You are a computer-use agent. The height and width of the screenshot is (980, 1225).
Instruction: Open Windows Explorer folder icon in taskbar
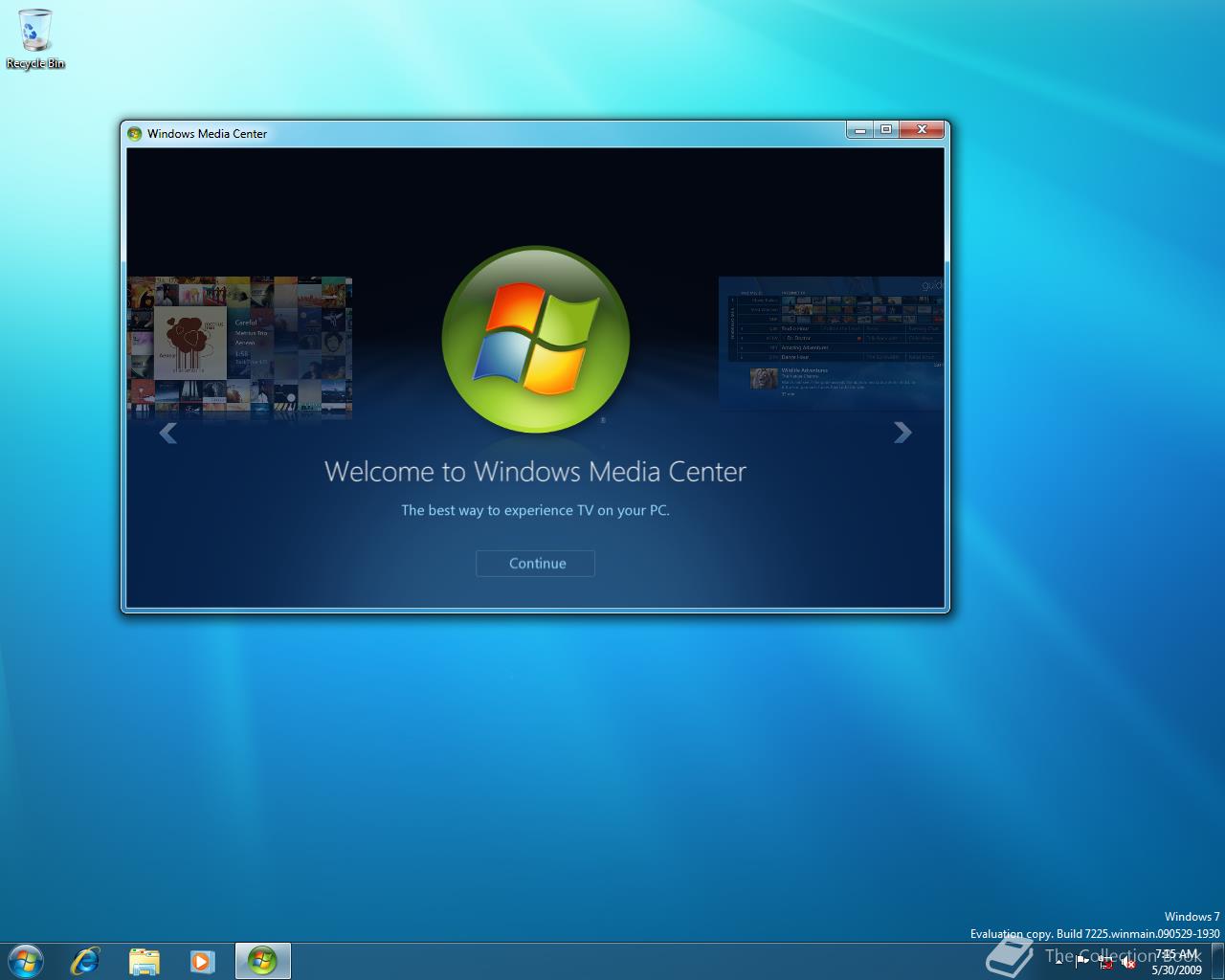tap(144, 961)
